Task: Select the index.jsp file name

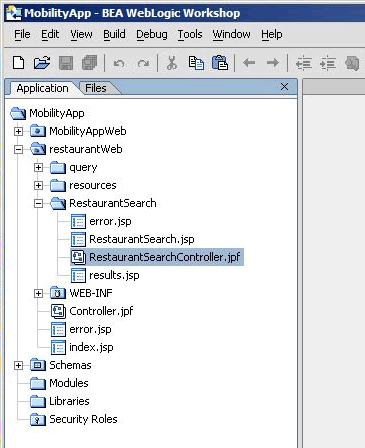Action: pos(91,347)
